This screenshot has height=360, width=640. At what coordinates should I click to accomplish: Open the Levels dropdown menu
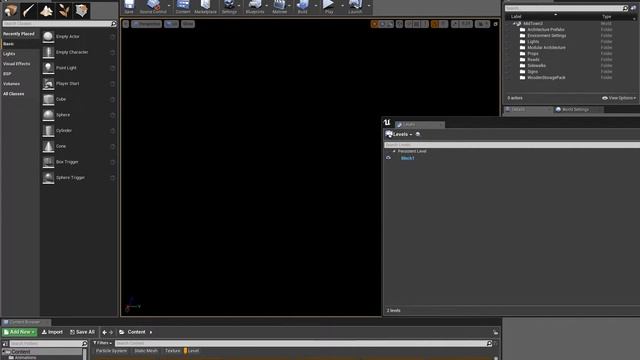point(399,134)
